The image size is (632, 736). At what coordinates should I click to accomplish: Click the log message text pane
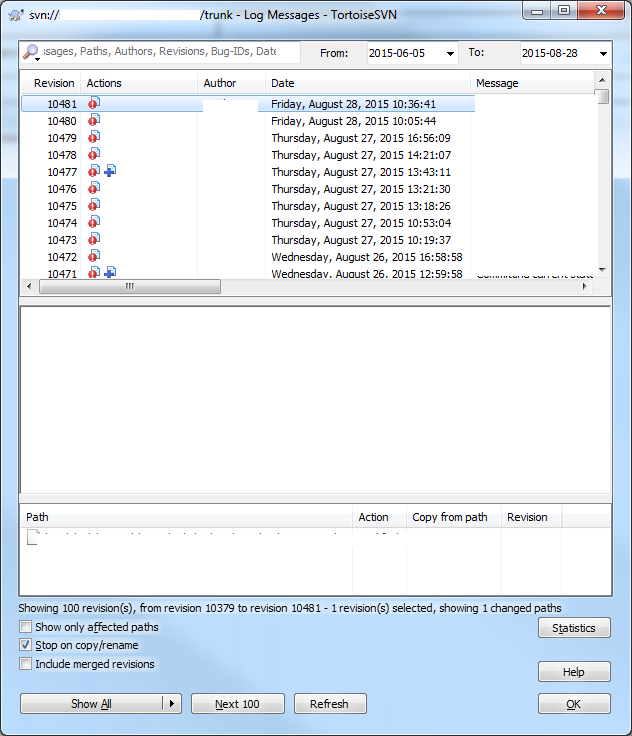(315, 399)
